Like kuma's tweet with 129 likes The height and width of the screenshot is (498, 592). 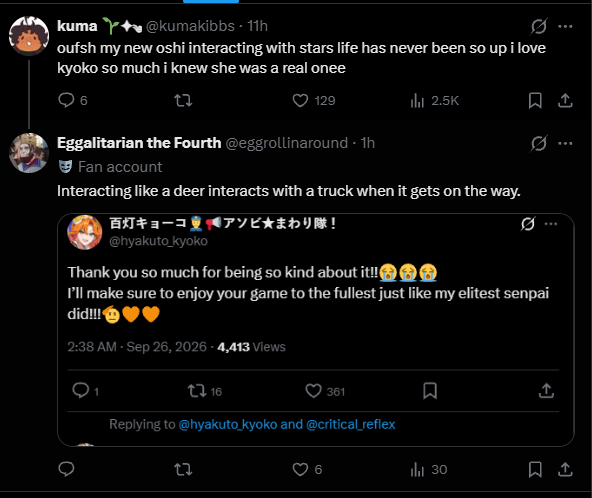301,100
